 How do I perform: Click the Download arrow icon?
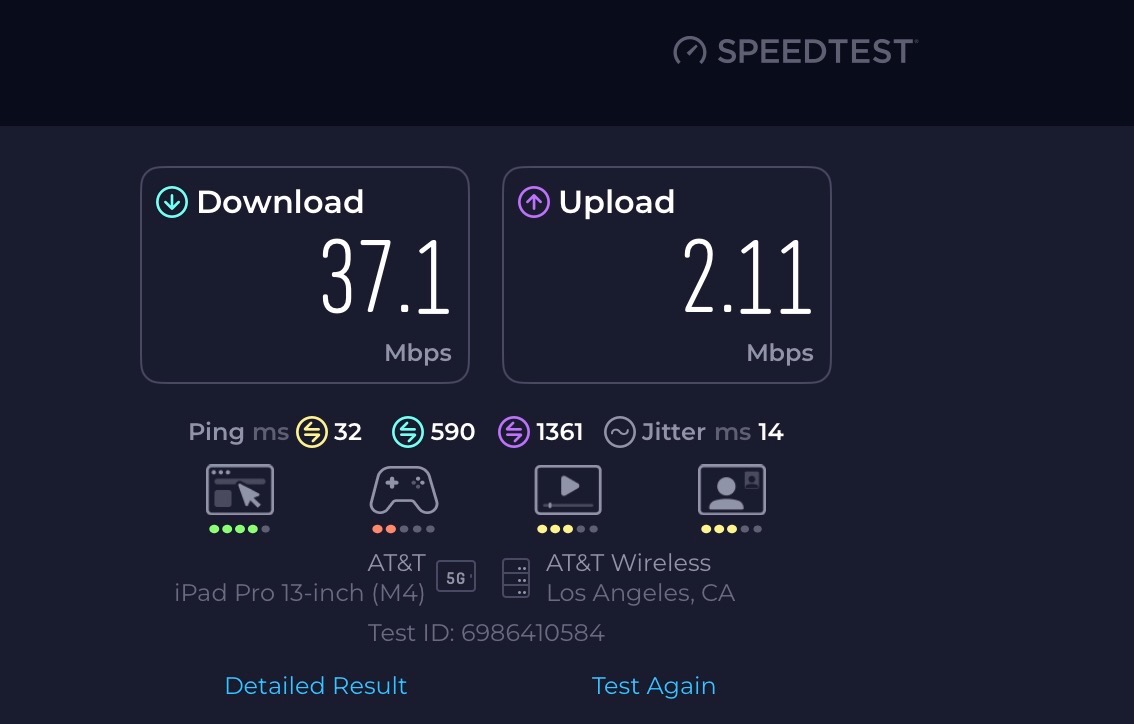tap(172, 201)
